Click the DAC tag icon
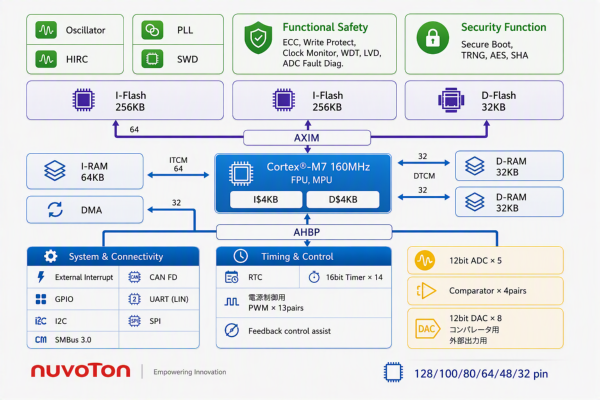The height and width of the screenshot is (400, 600). (428, 329)
